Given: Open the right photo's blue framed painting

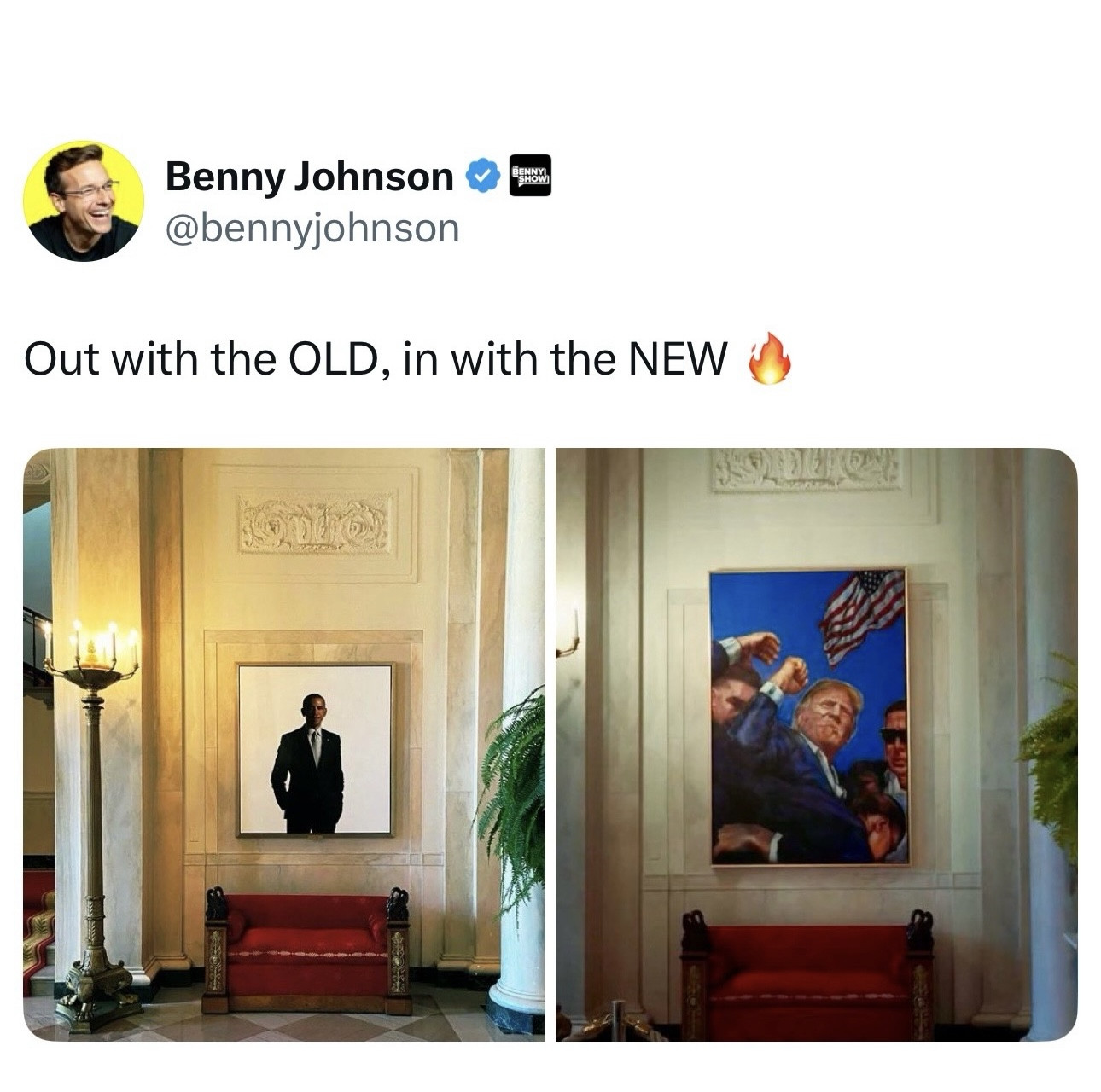Looking at the screenshot, I should tap(808, 716).
